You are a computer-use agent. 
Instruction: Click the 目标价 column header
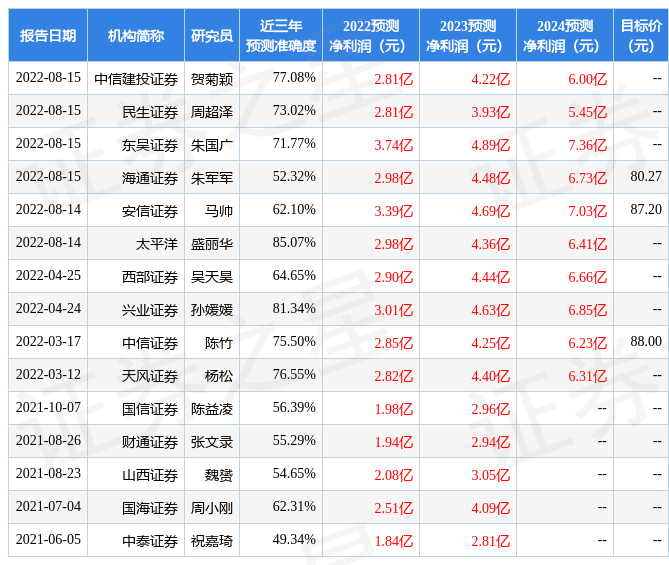pyautogui.click(x=641, y=35)
